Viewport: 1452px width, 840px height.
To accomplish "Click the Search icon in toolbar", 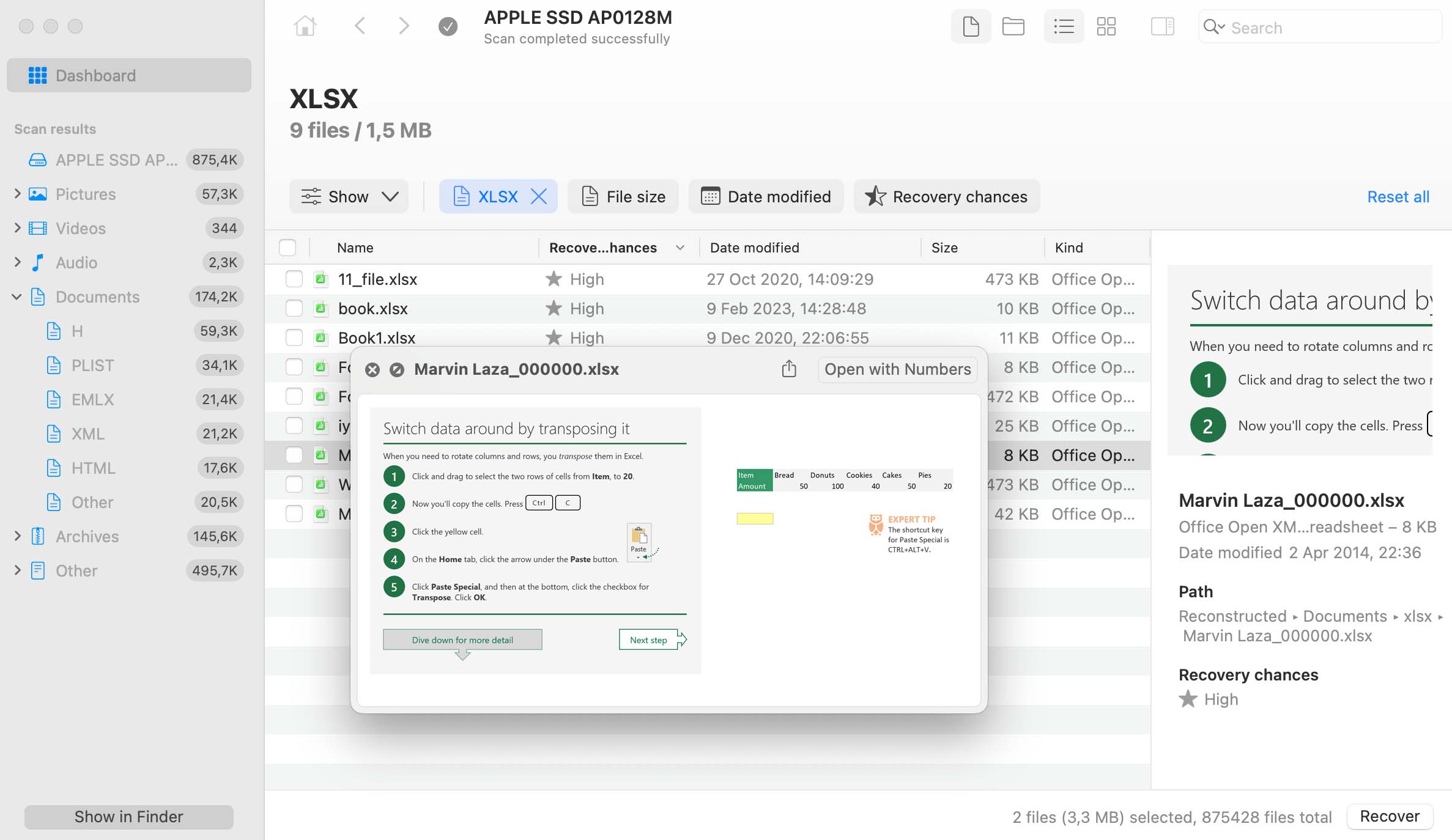I will [1214, 27].
